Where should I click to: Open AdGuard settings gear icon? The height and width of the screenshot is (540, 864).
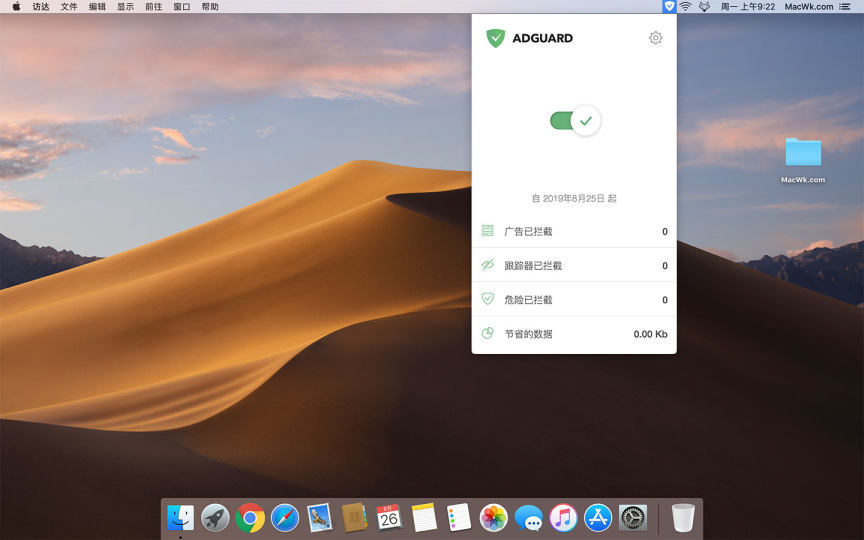tap(655, 38)
